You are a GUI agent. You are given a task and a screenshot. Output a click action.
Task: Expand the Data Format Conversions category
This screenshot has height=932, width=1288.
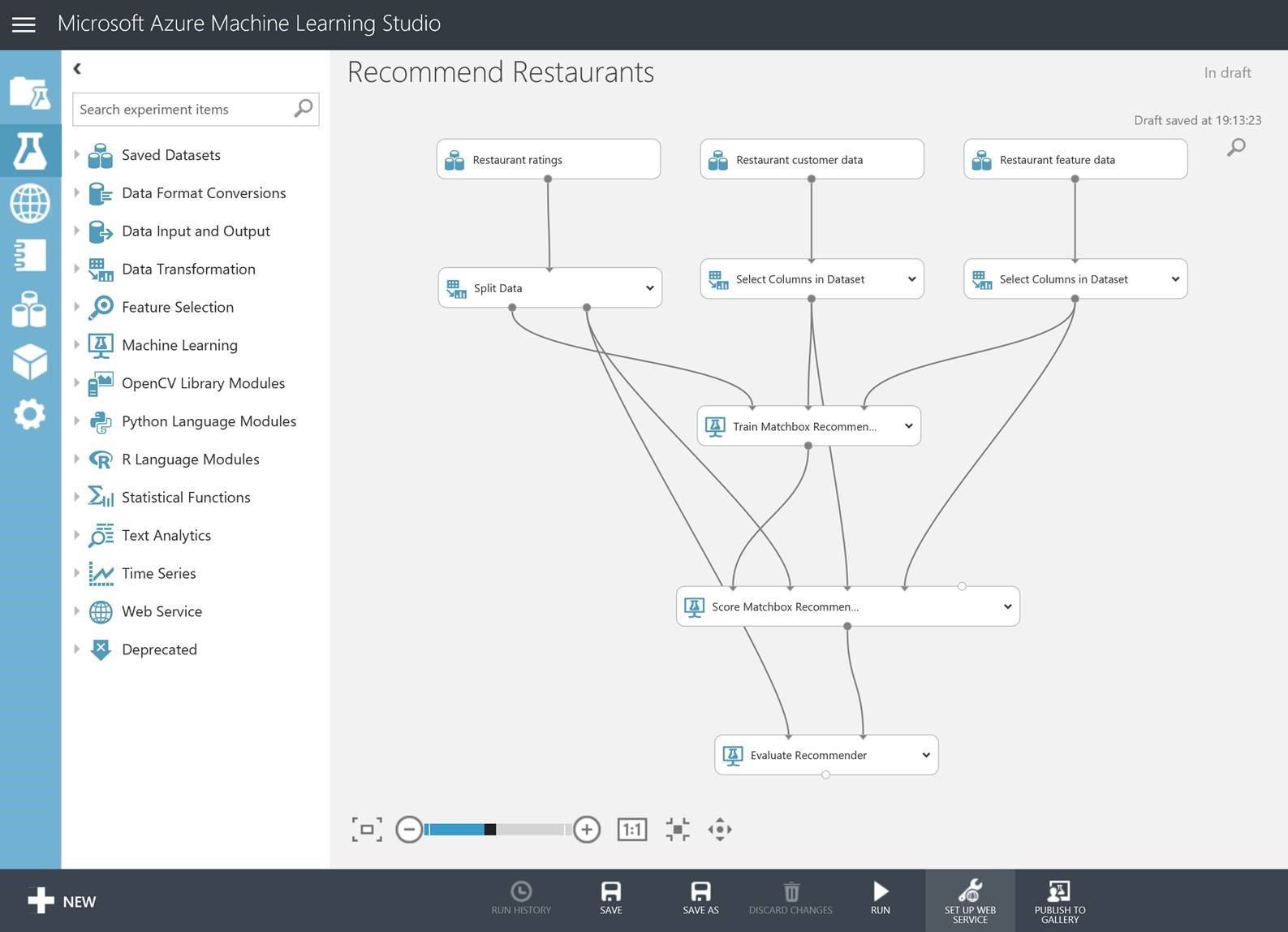[x=76, y=192]
